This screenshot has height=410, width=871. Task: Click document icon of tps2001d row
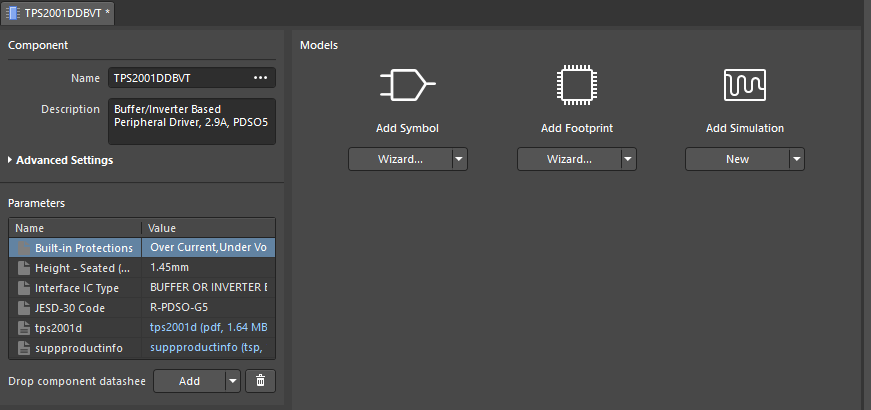point(23,328)
